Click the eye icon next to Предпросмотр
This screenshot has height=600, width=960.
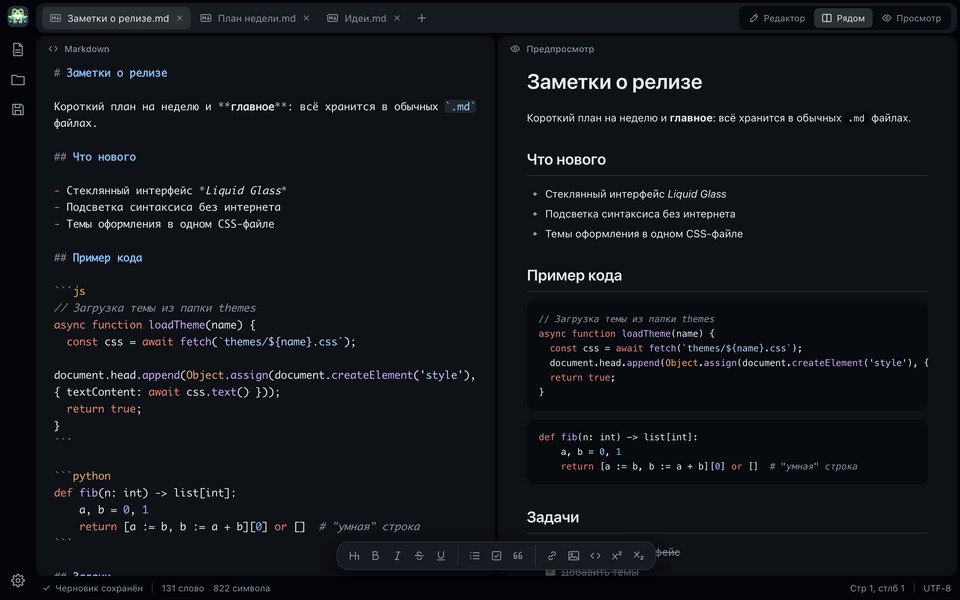pos(515,49)
